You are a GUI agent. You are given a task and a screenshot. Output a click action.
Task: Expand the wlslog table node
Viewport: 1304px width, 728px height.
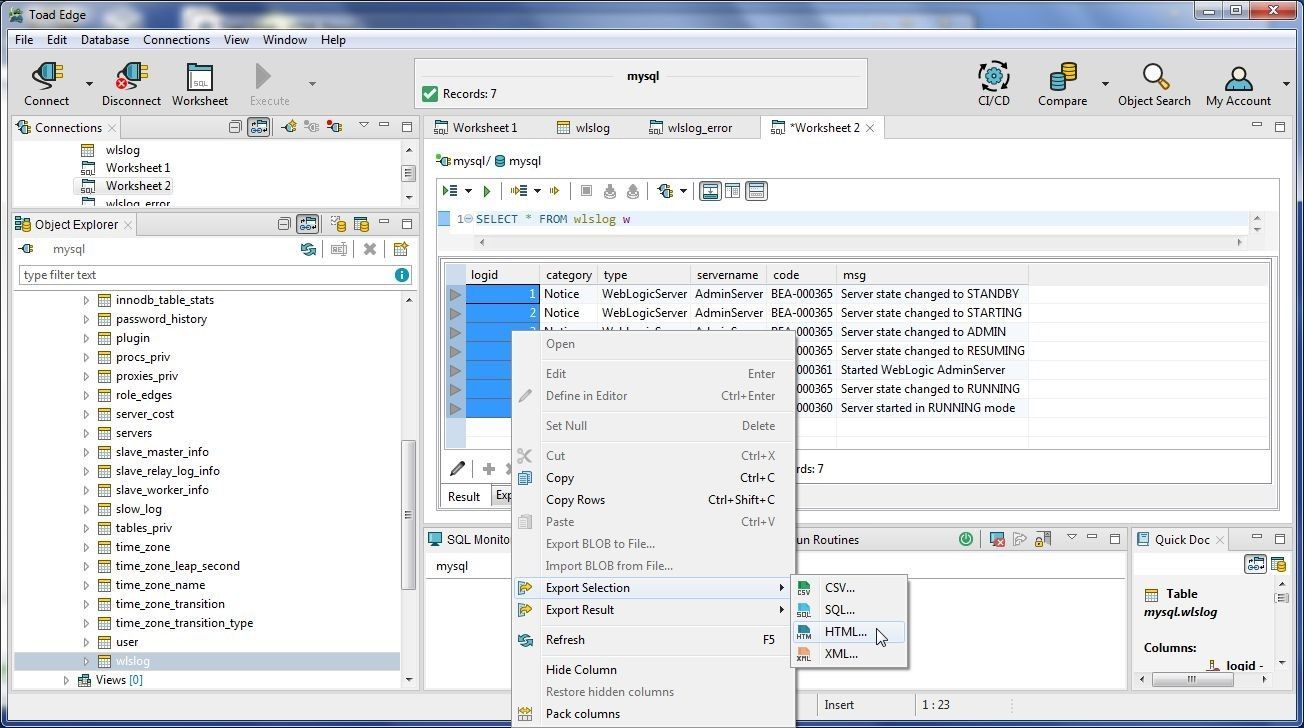(86, 661)
